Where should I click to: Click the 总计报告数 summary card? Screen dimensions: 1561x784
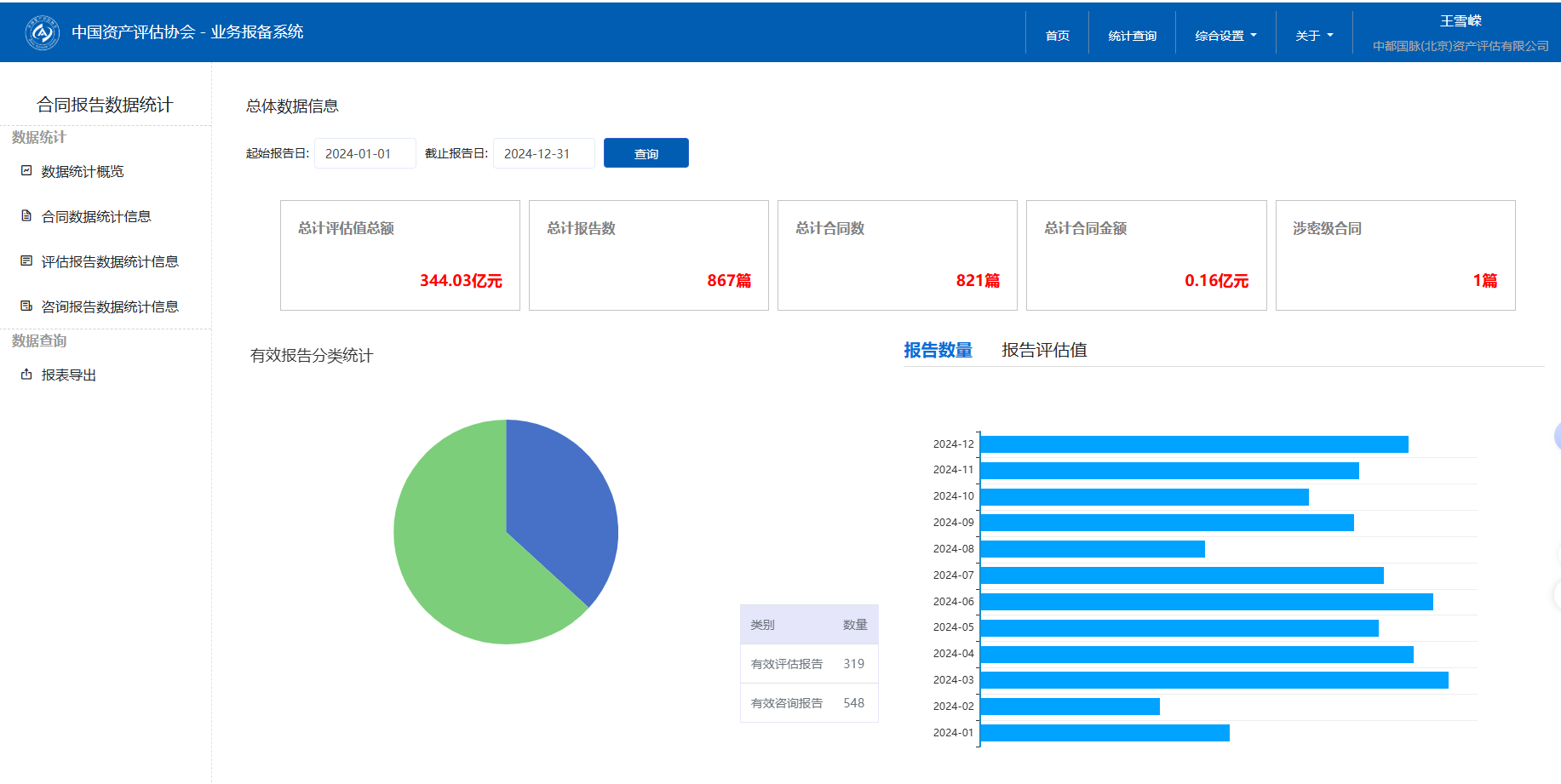(x=648, y=255)
